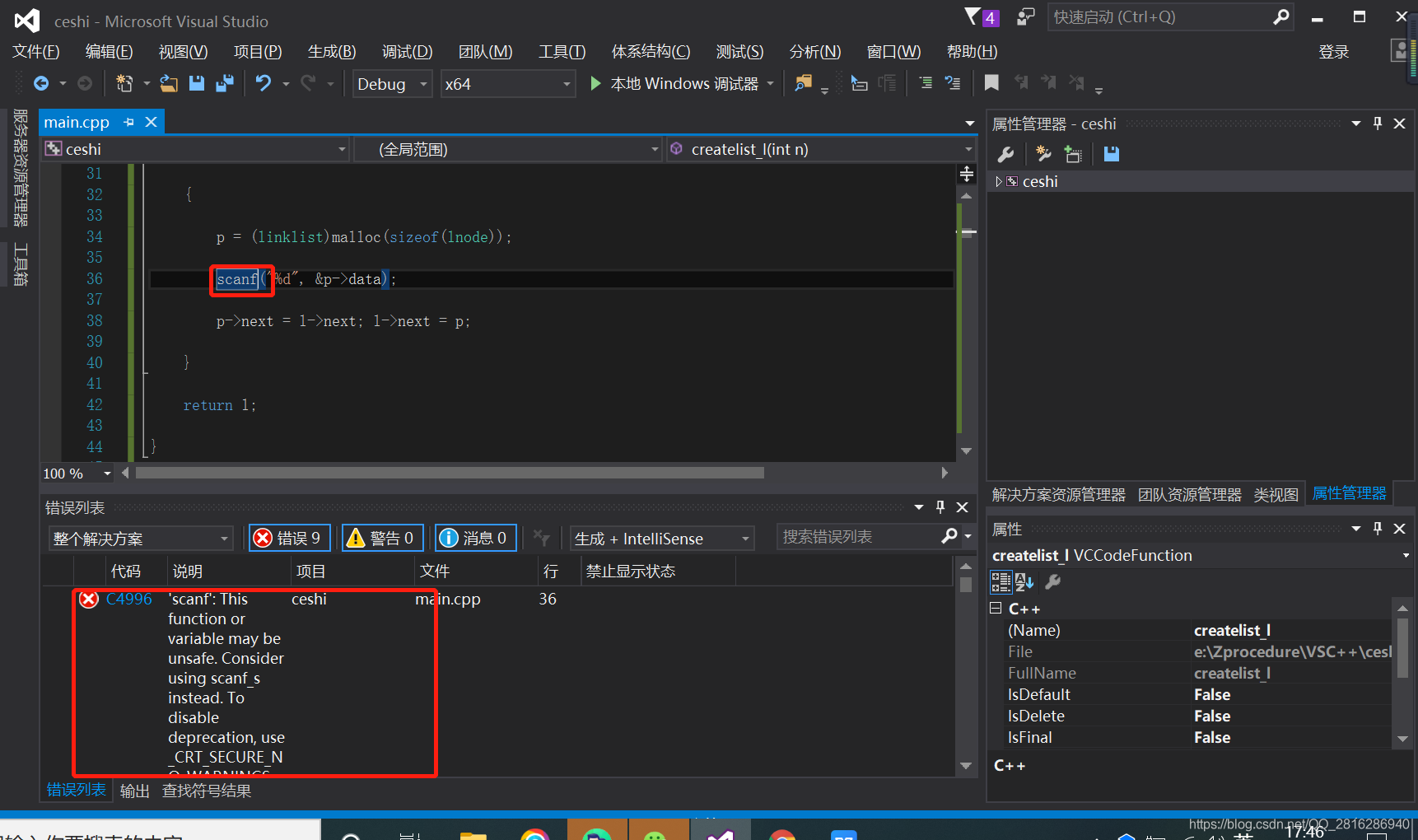Switch to the 团队资源管理器 tab
This screenshot has height=840, width=1418.
click(x=1189, y=494)
